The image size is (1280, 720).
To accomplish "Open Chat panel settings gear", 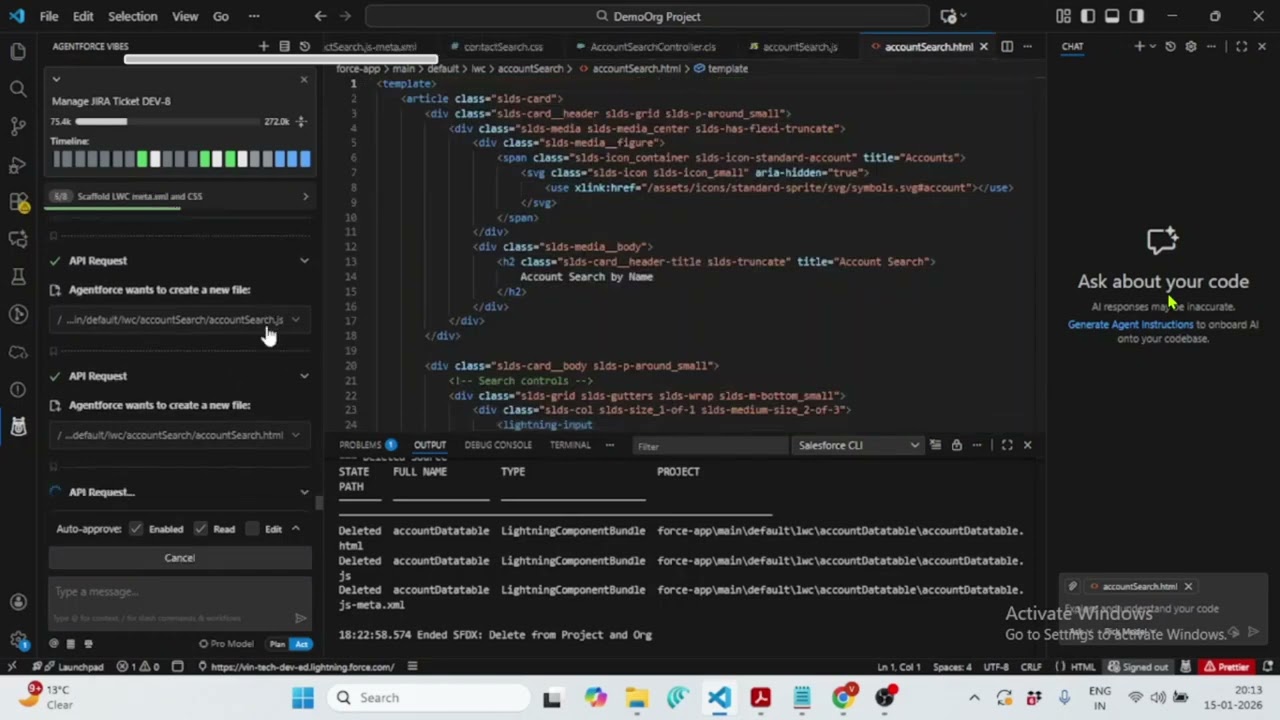I will tap(1190, 46).
